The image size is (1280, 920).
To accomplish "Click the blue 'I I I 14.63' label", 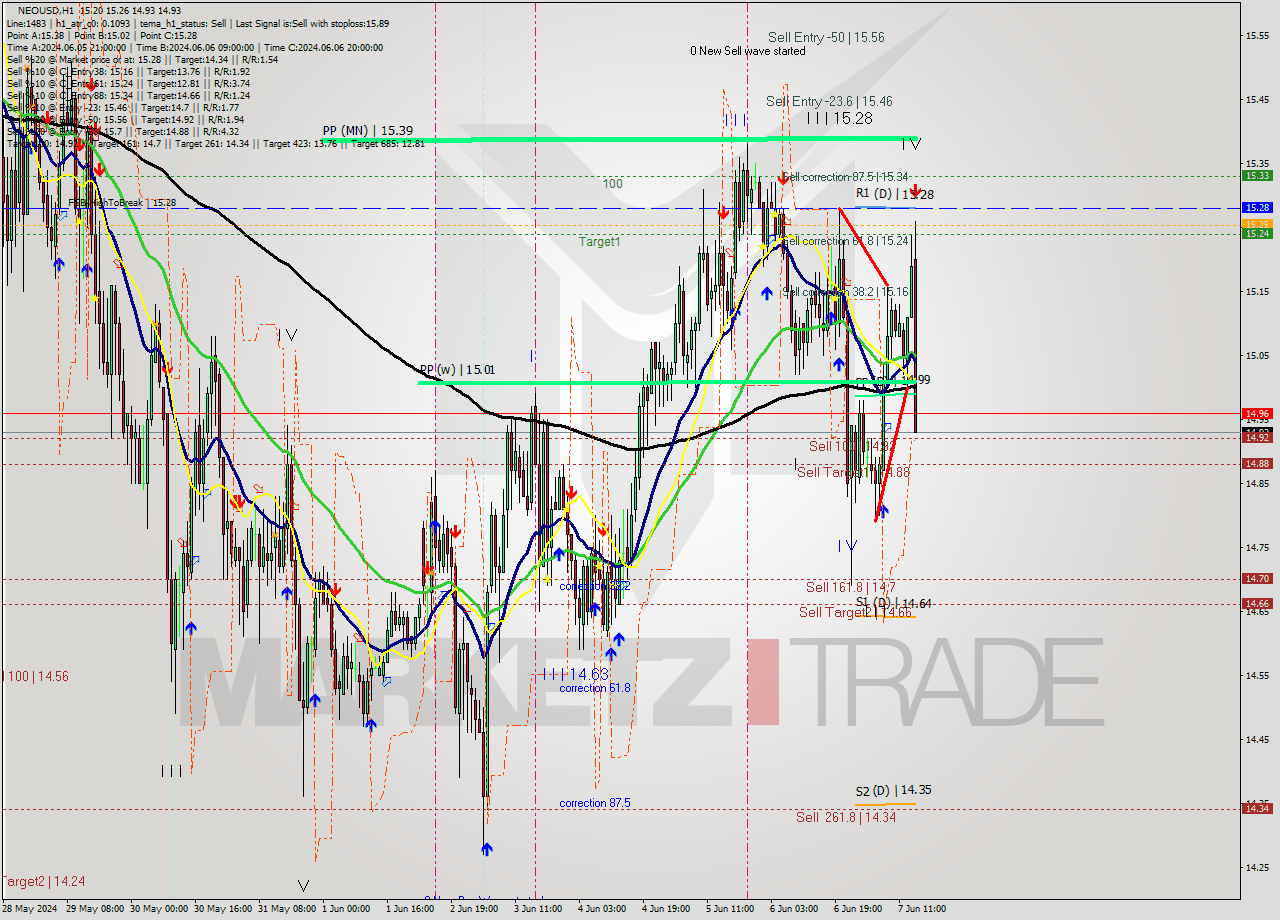I will click(575, 674).
